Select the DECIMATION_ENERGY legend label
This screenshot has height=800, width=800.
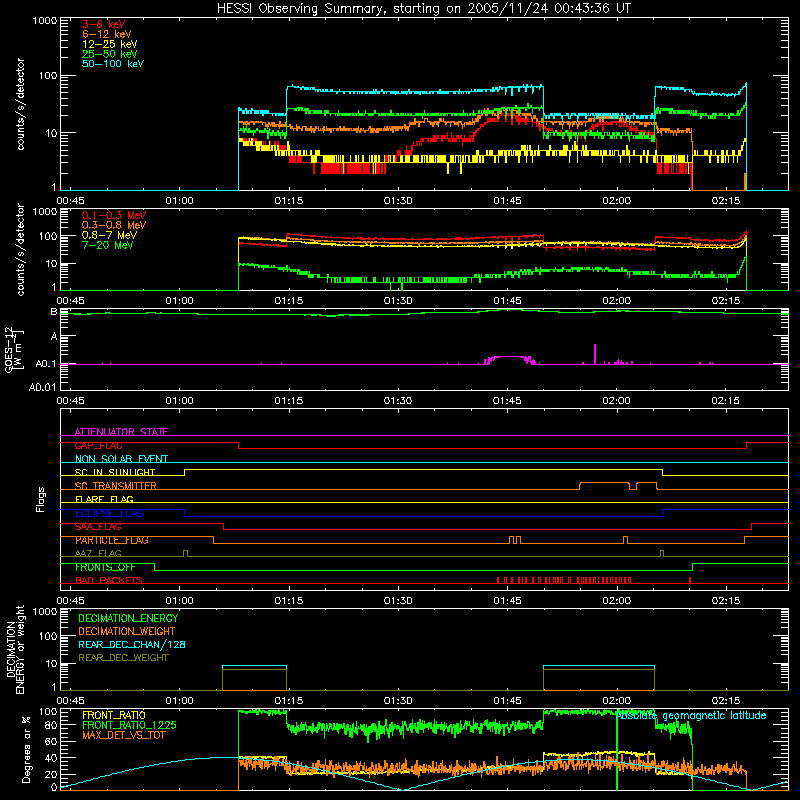coord(128,618)
